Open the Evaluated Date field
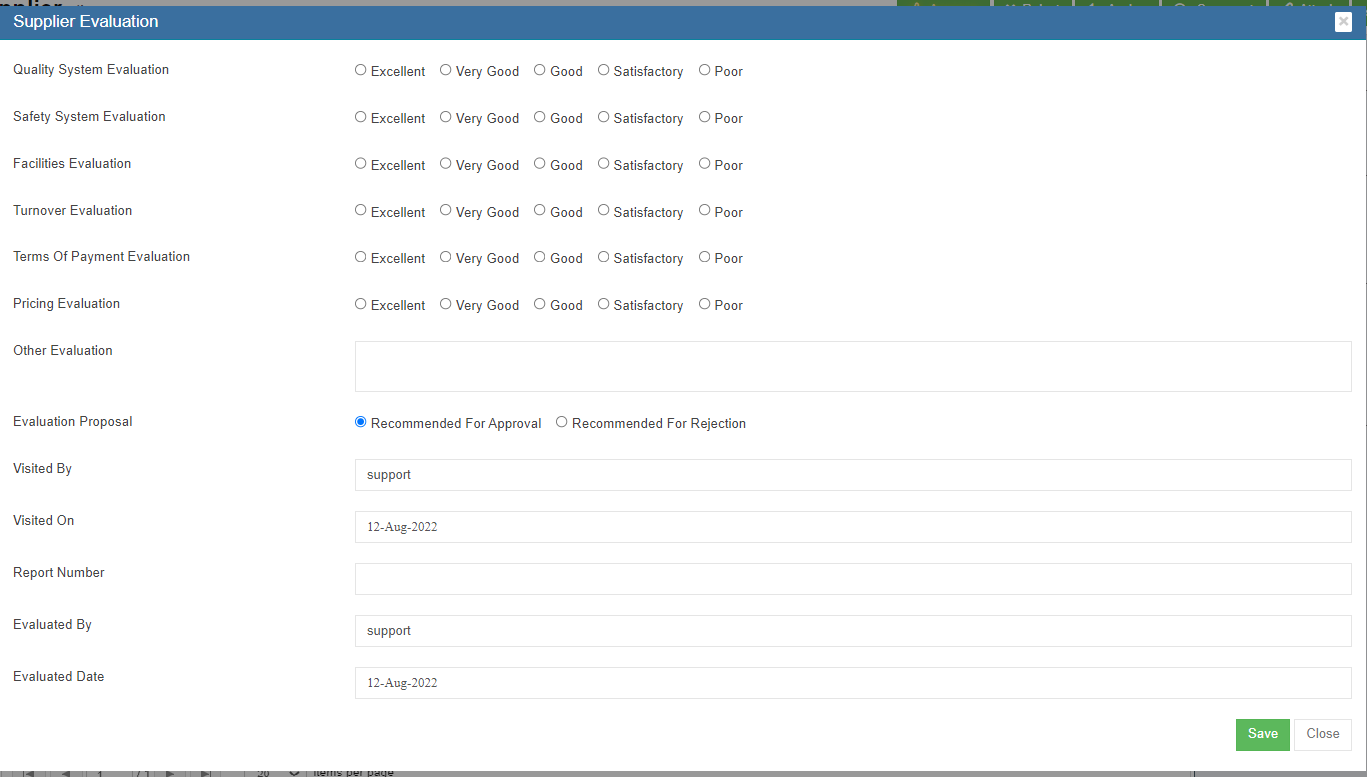The width and height of the screenshot is (1367, 777). coord(852,683)
